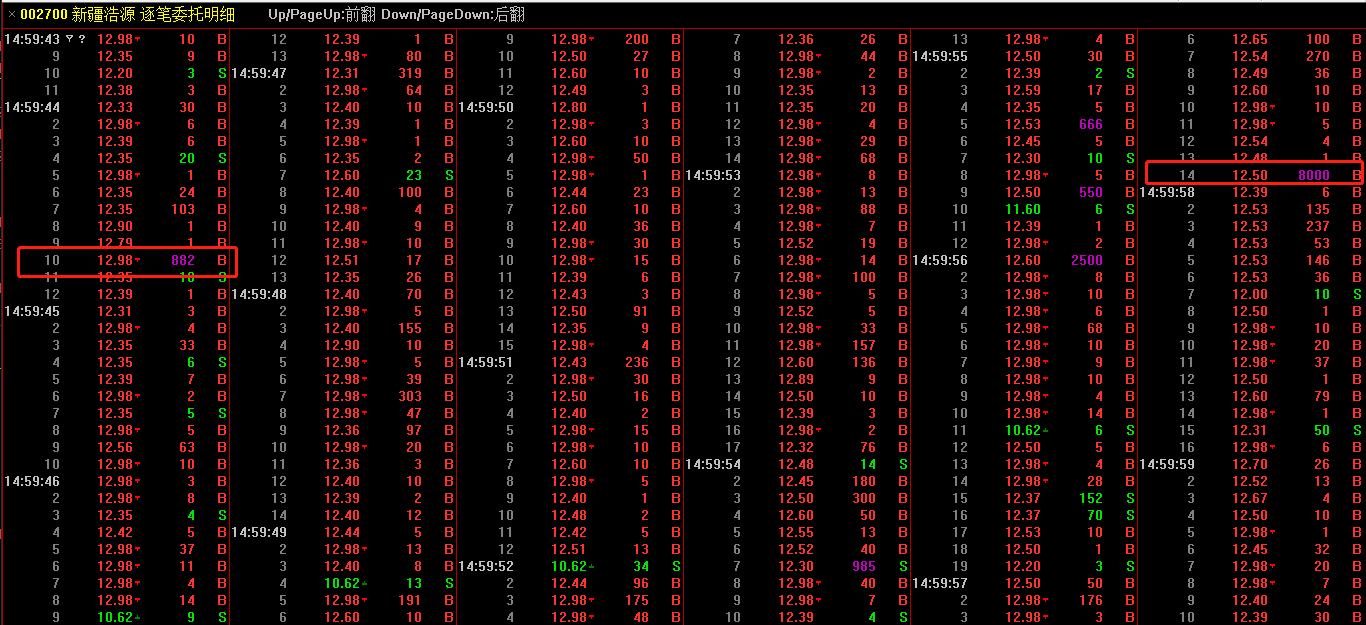Click stock code 002700 in the title
1366x625 pixels.
[x=44, y=15]
